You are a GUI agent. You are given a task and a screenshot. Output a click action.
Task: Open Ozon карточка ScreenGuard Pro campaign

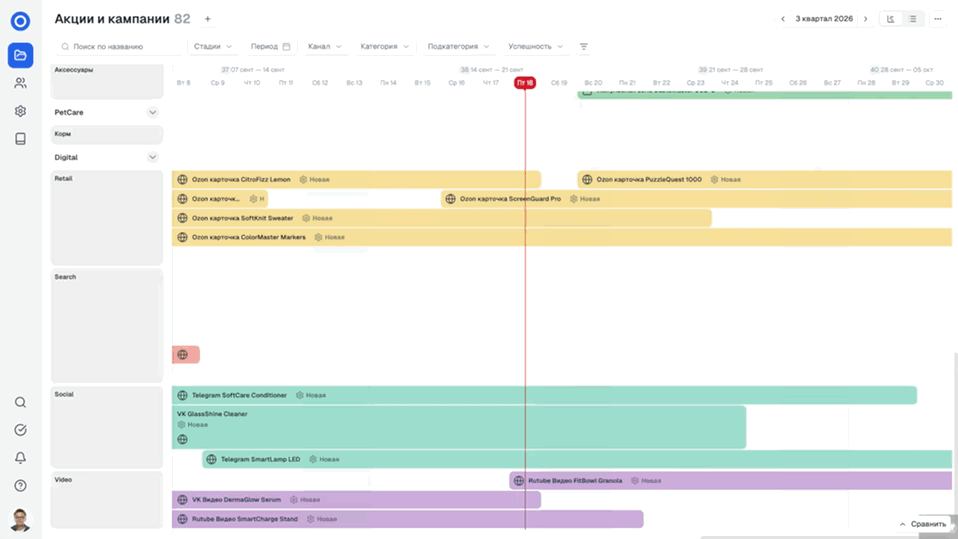pos(697,199)
